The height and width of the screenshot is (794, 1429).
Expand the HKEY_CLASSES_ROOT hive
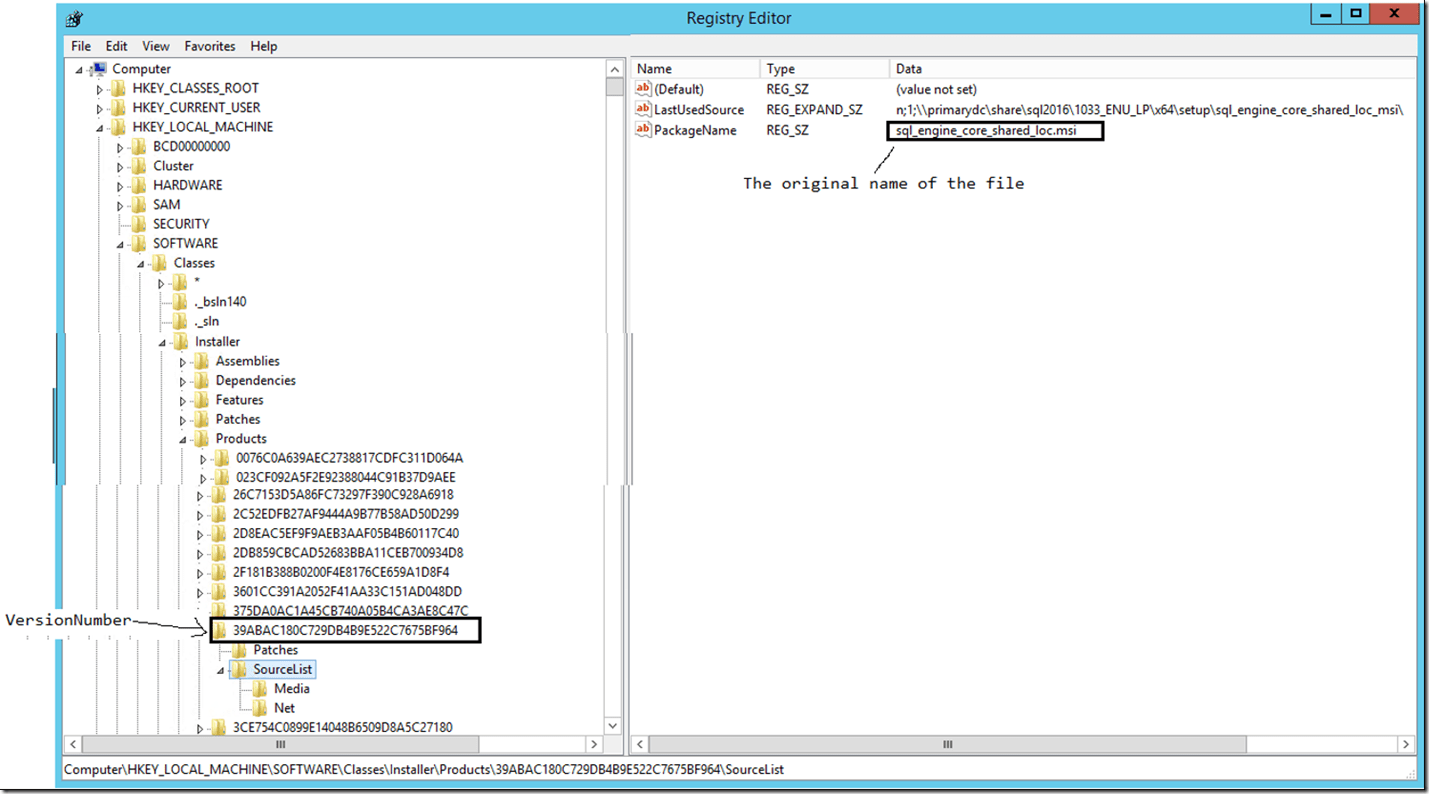(99, 89)
